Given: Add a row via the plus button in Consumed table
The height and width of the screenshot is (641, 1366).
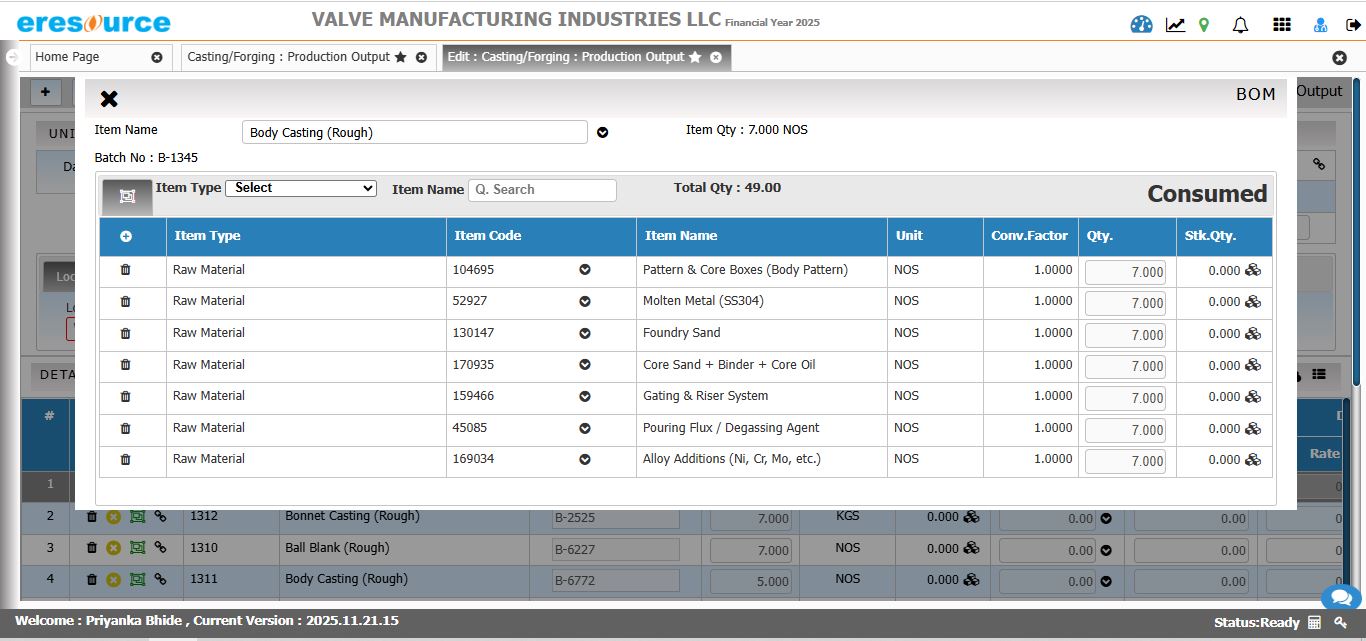Looking at the screenshot, I should (x=124, y=236).
